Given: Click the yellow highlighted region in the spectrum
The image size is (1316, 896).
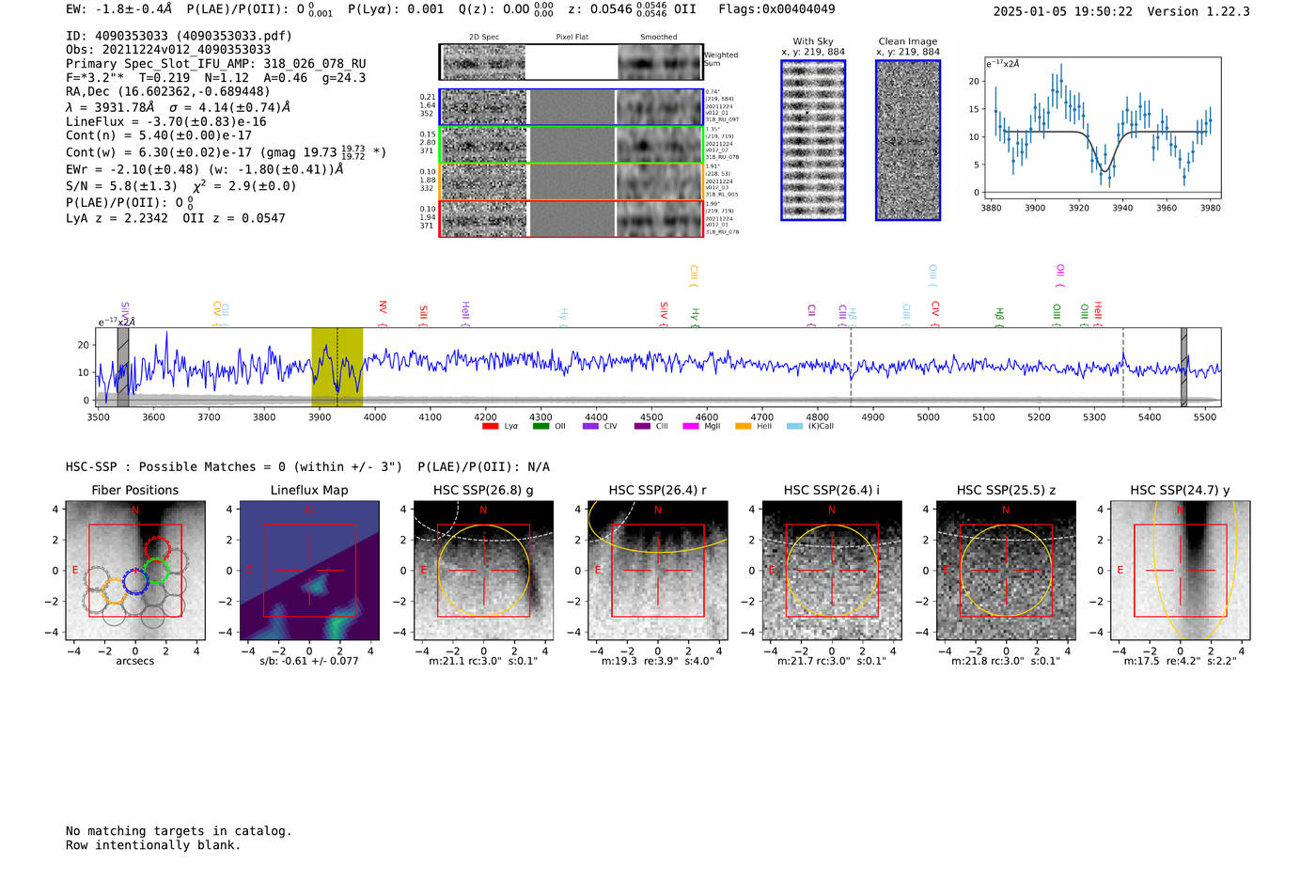Looking at the screenshot, I should tap(337, 367).
